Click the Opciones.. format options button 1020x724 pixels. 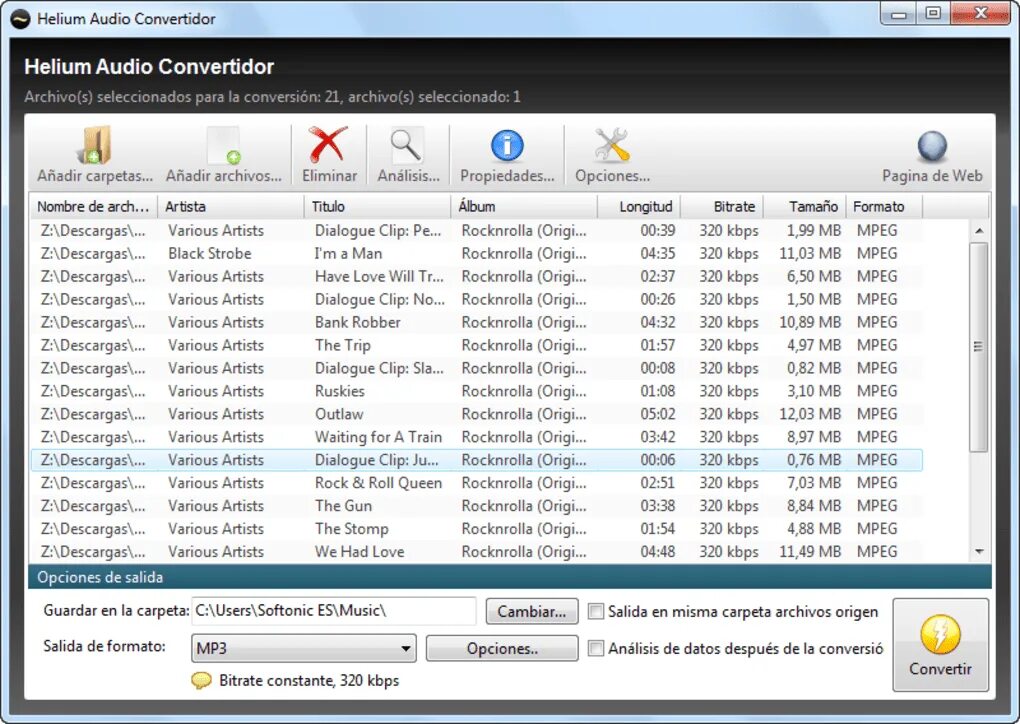502,649
